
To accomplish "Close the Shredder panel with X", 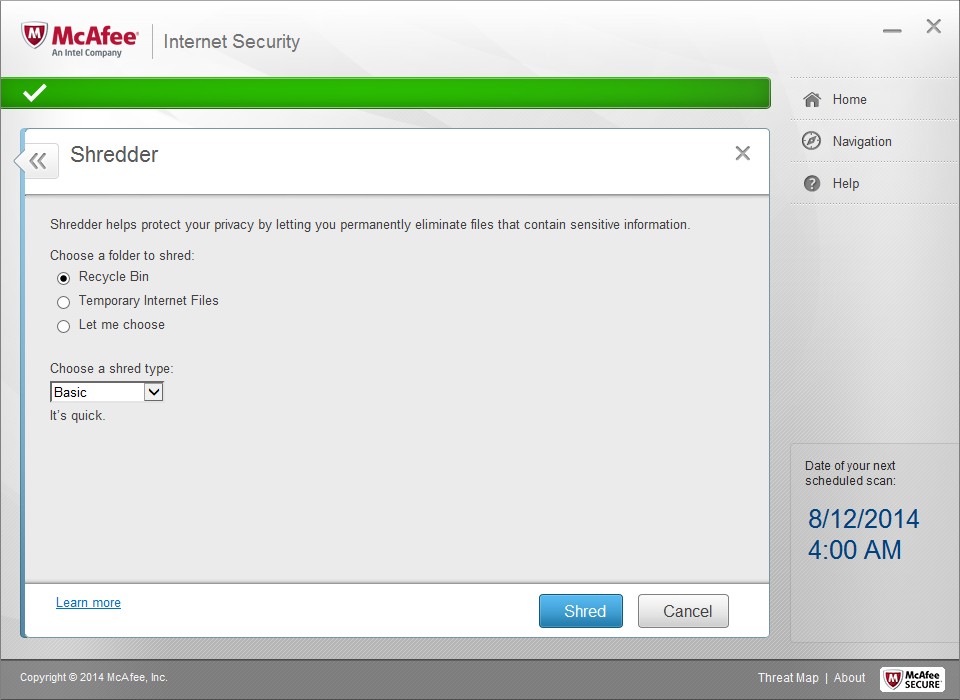I will click(742, 153).
